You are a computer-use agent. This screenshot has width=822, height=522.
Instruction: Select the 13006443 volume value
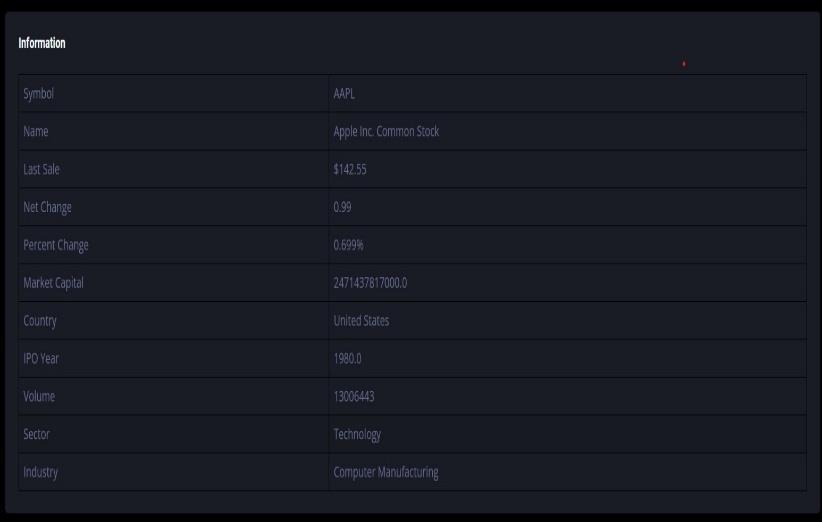point(354,396)
